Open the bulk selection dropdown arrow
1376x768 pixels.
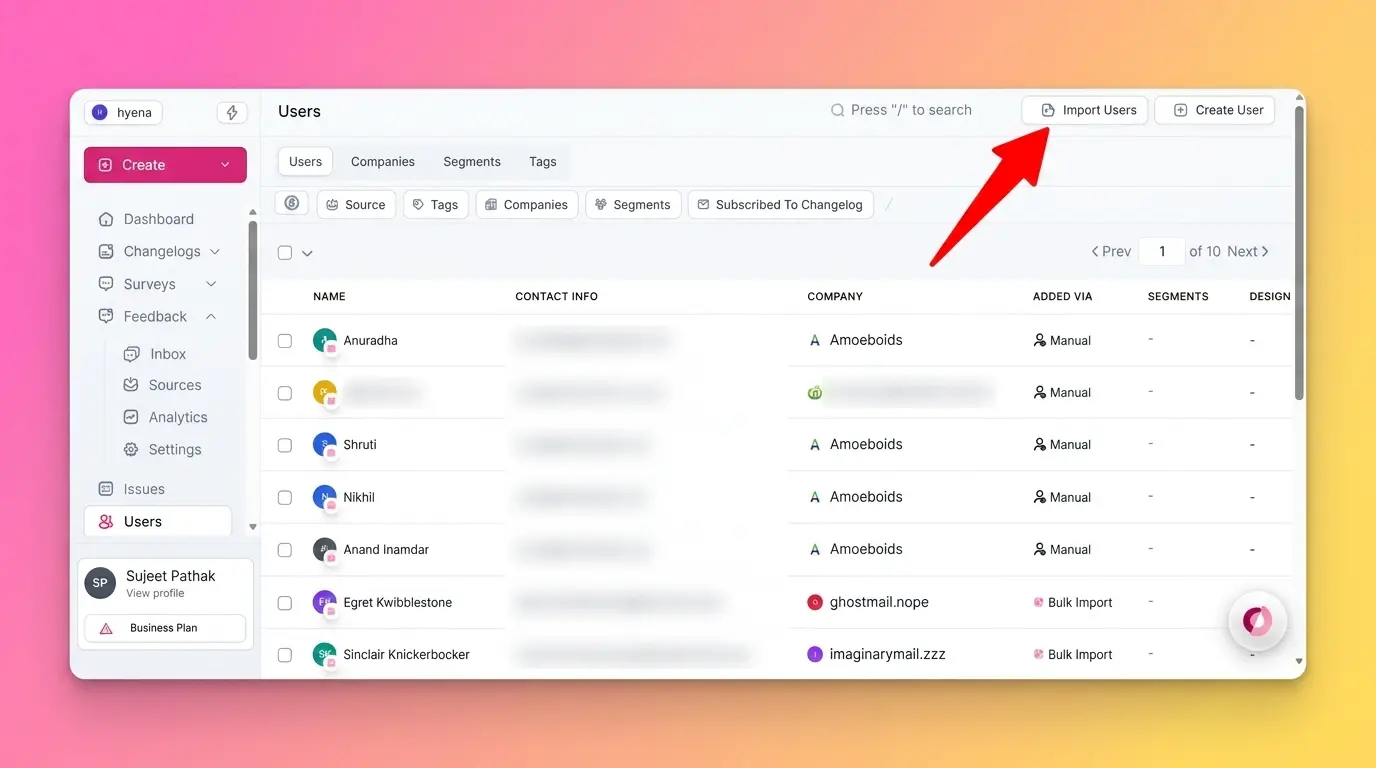coord(307,253)
